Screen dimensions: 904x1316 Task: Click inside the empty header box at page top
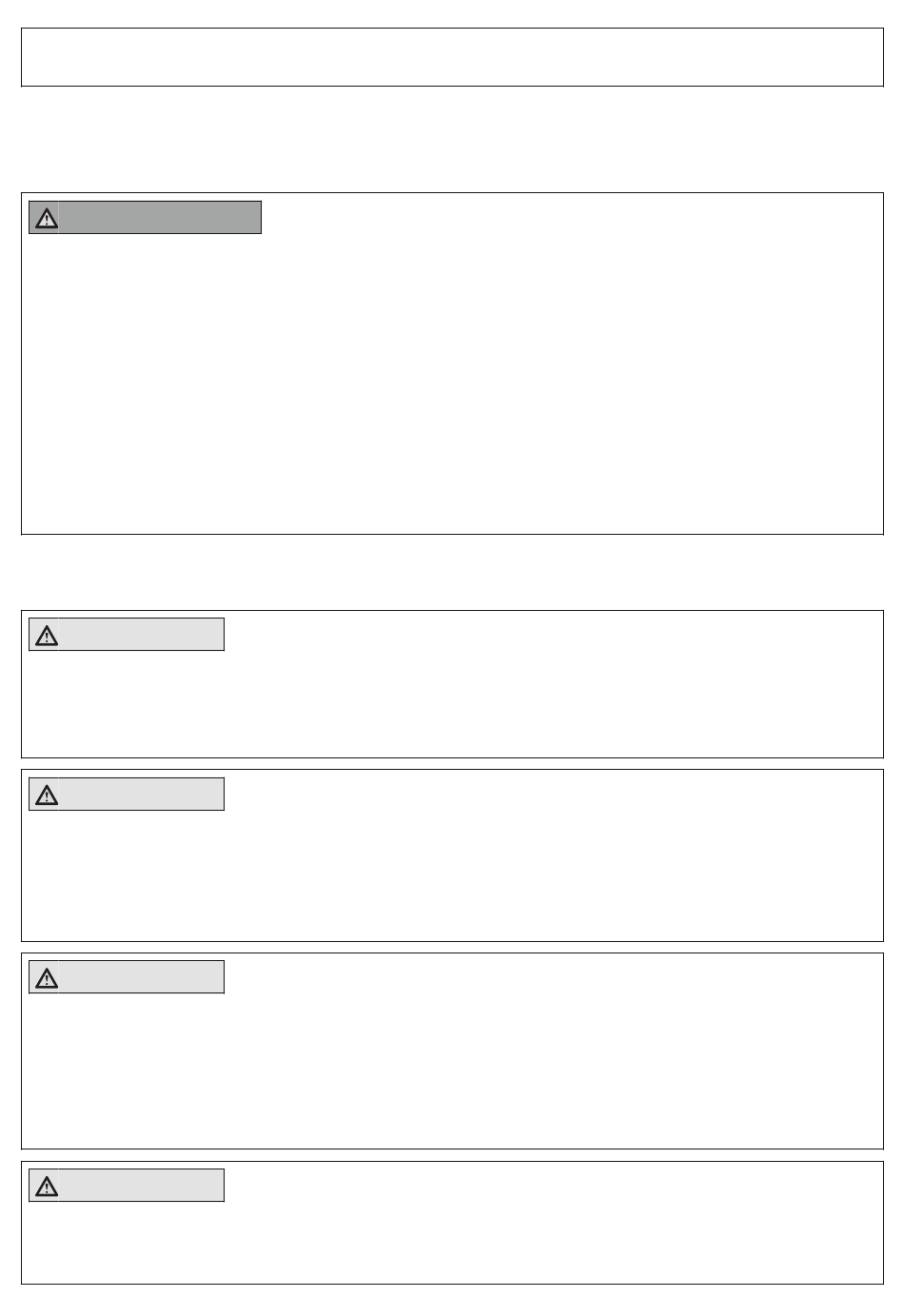pos(452,57)
